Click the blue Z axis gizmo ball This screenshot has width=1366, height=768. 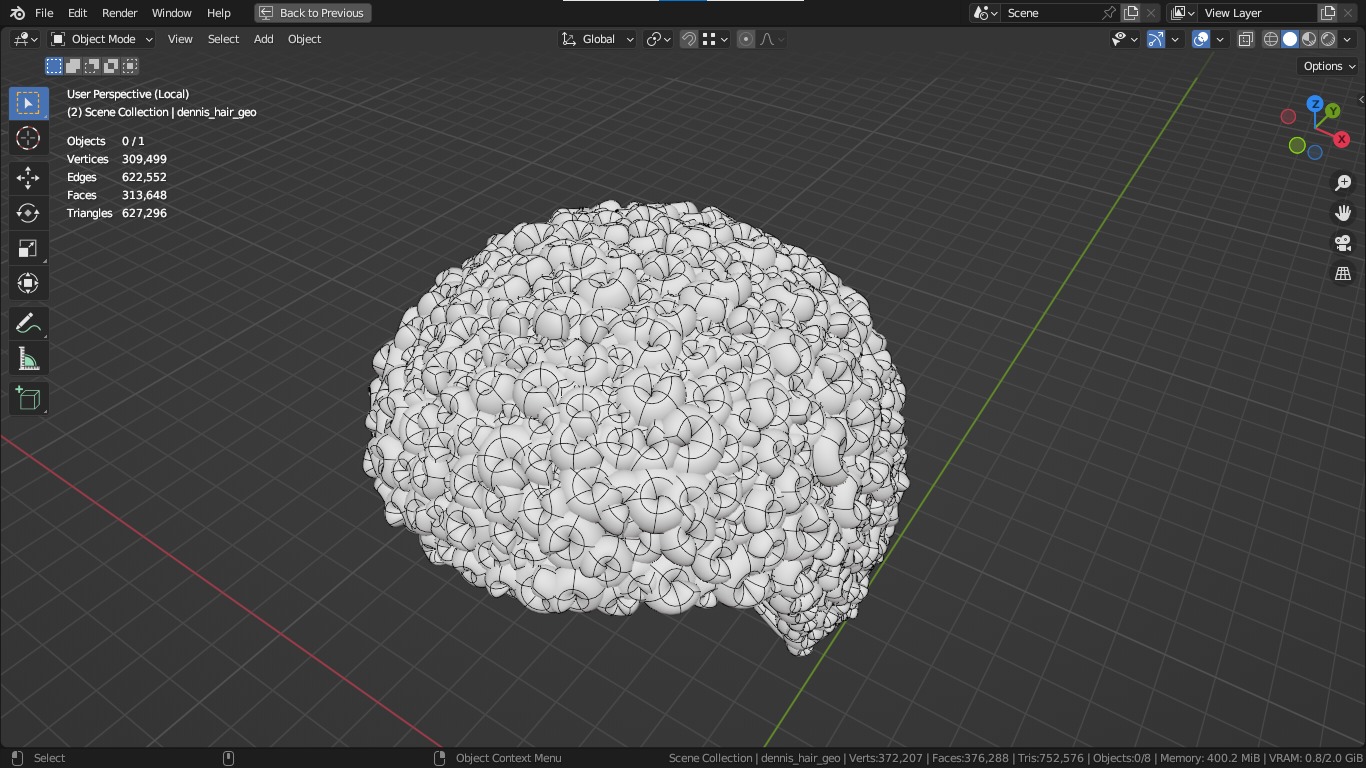tap(1315, 104)
